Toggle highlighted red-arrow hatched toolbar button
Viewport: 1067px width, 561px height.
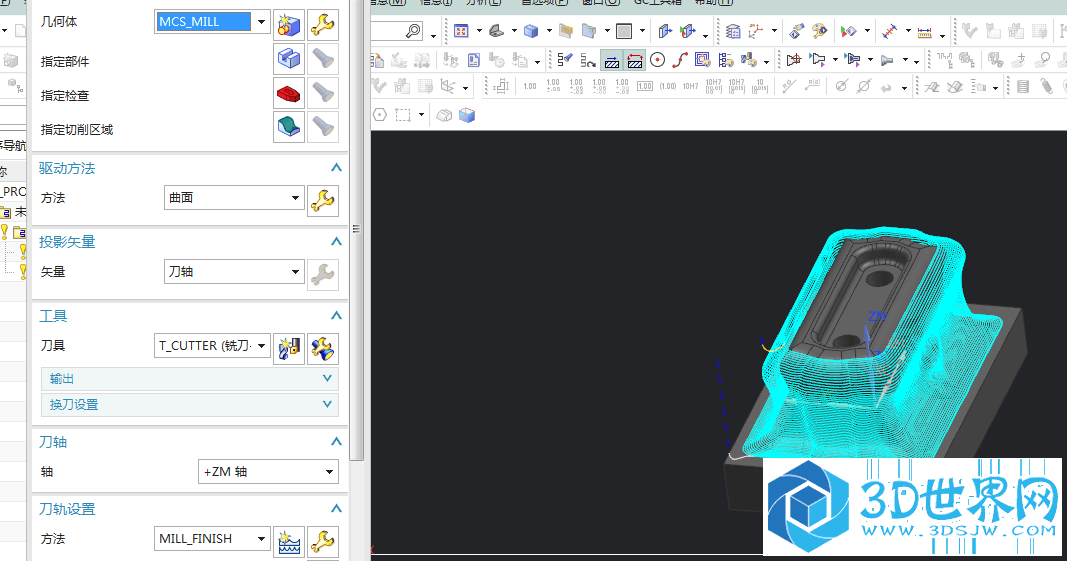(635, 60)
